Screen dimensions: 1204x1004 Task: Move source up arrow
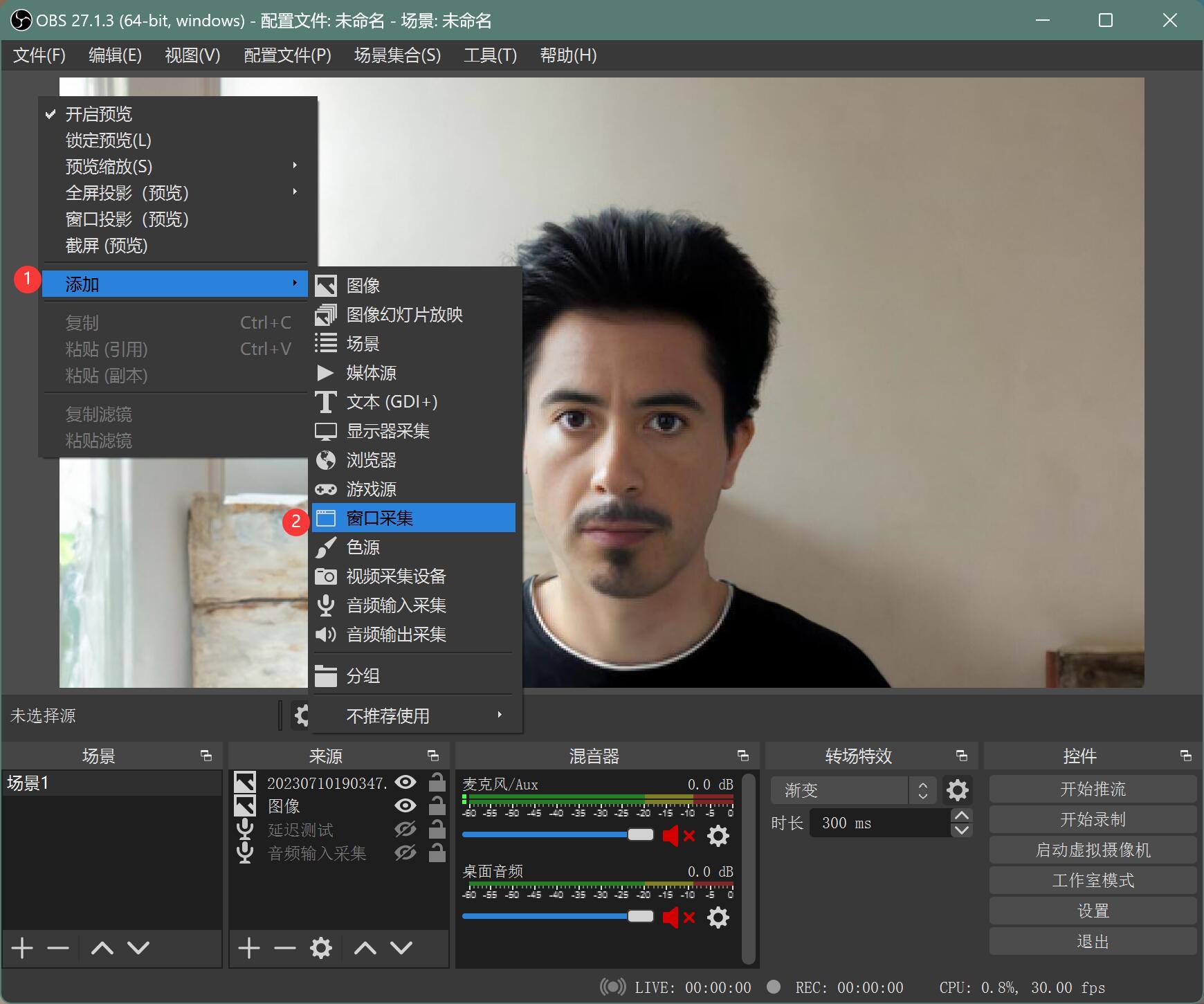pyautogui.click(x=365, y=948)
